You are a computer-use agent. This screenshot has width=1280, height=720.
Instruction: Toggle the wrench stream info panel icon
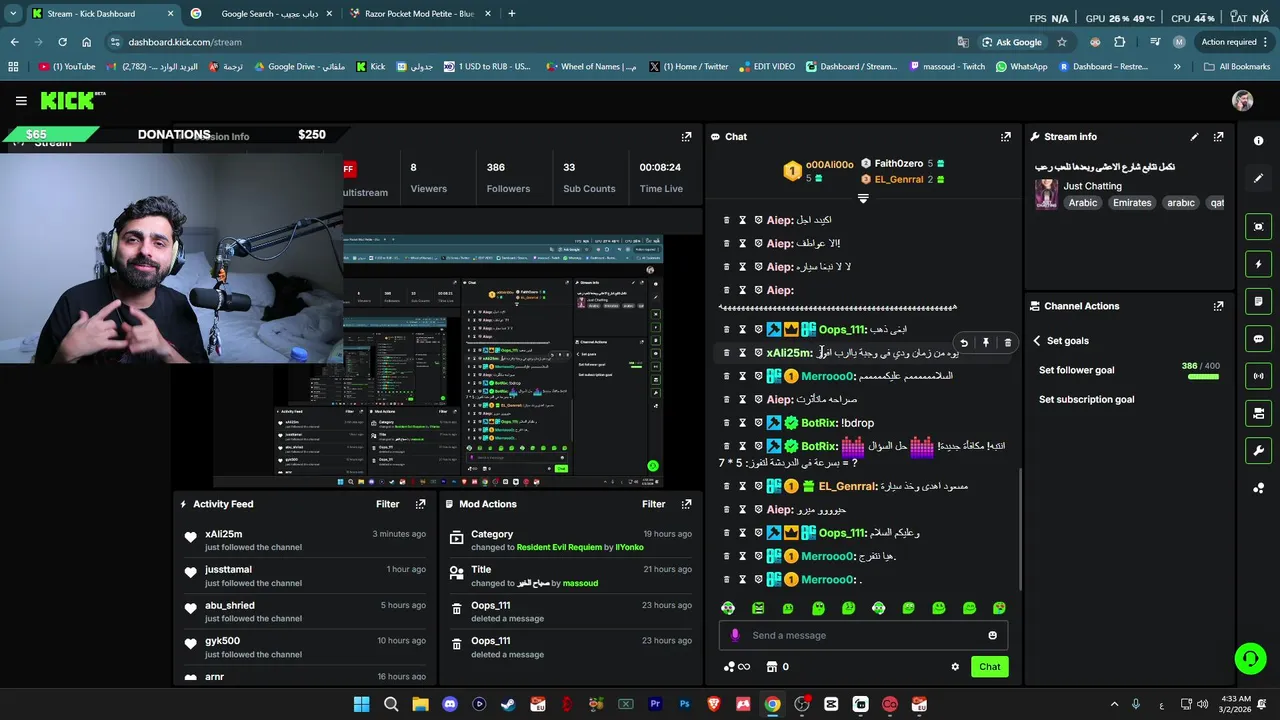coord(1258,450)
